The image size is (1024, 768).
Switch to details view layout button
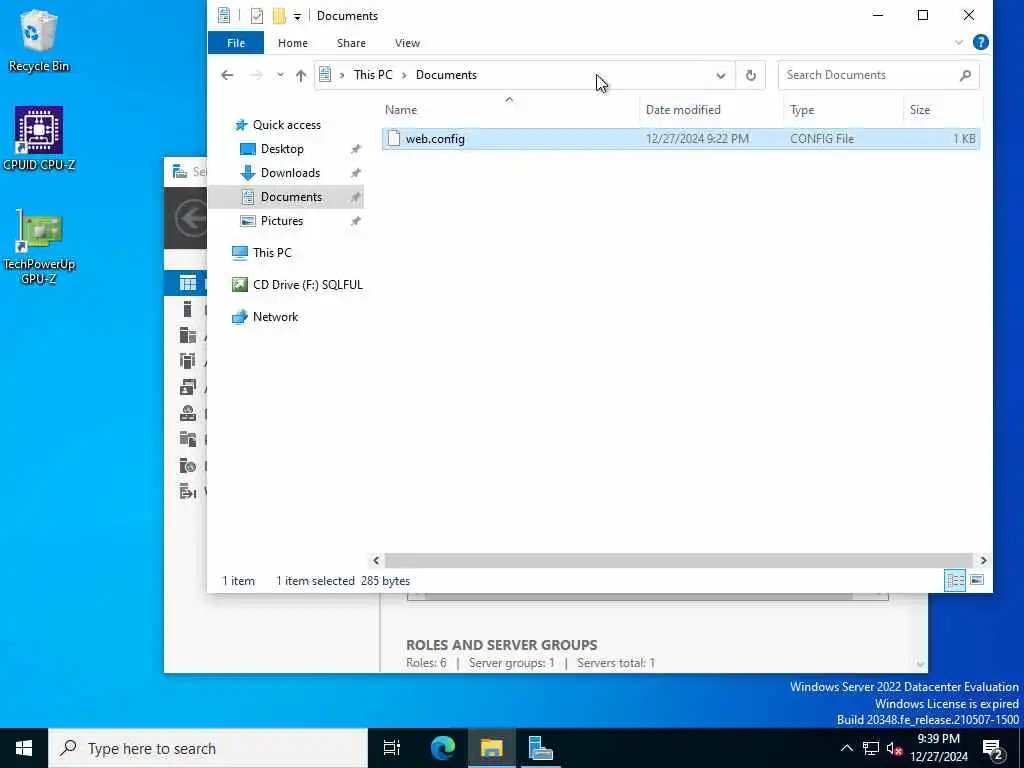(x=955, y=580)
